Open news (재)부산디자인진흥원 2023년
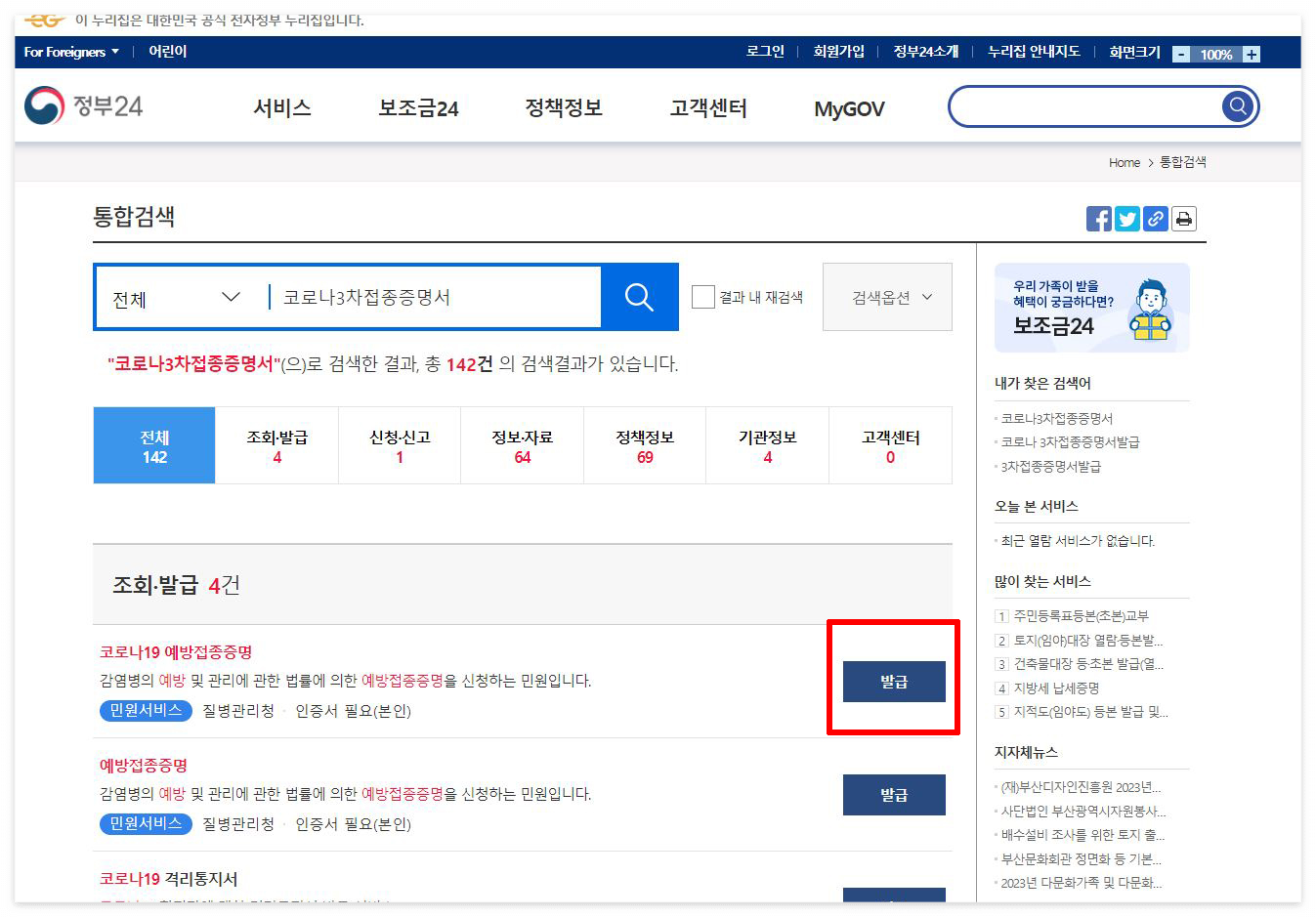This screenshot has width=1316, height=917. [1081, 787]
